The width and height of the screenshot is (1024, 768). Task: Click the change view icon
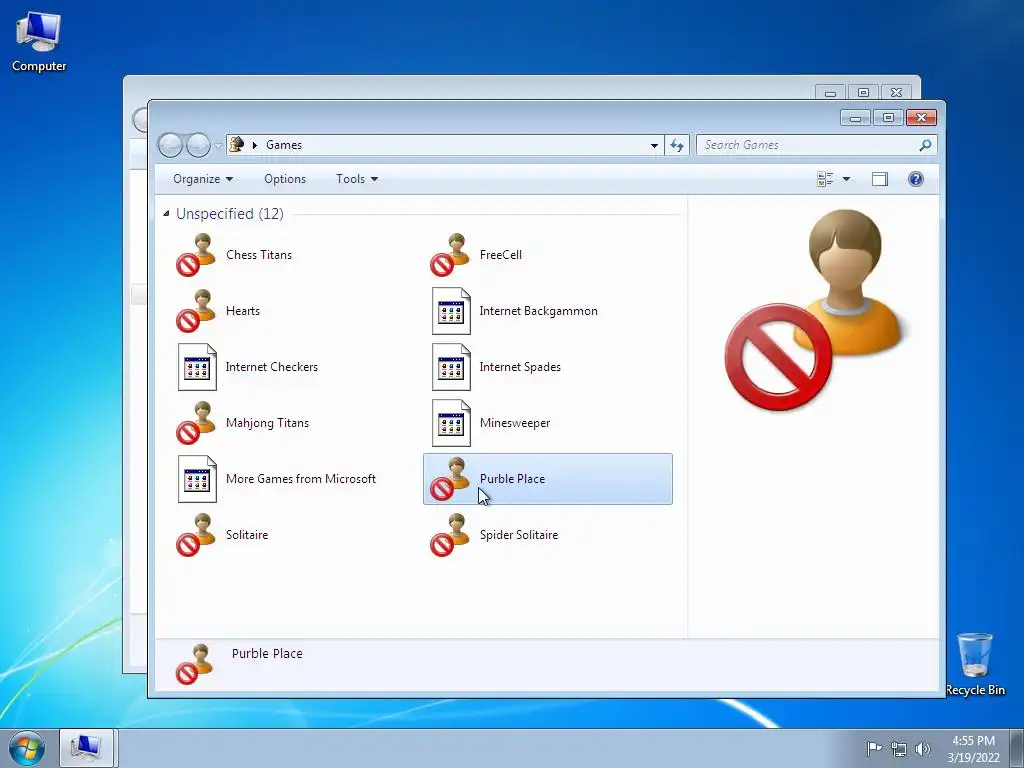click(825, 179)
